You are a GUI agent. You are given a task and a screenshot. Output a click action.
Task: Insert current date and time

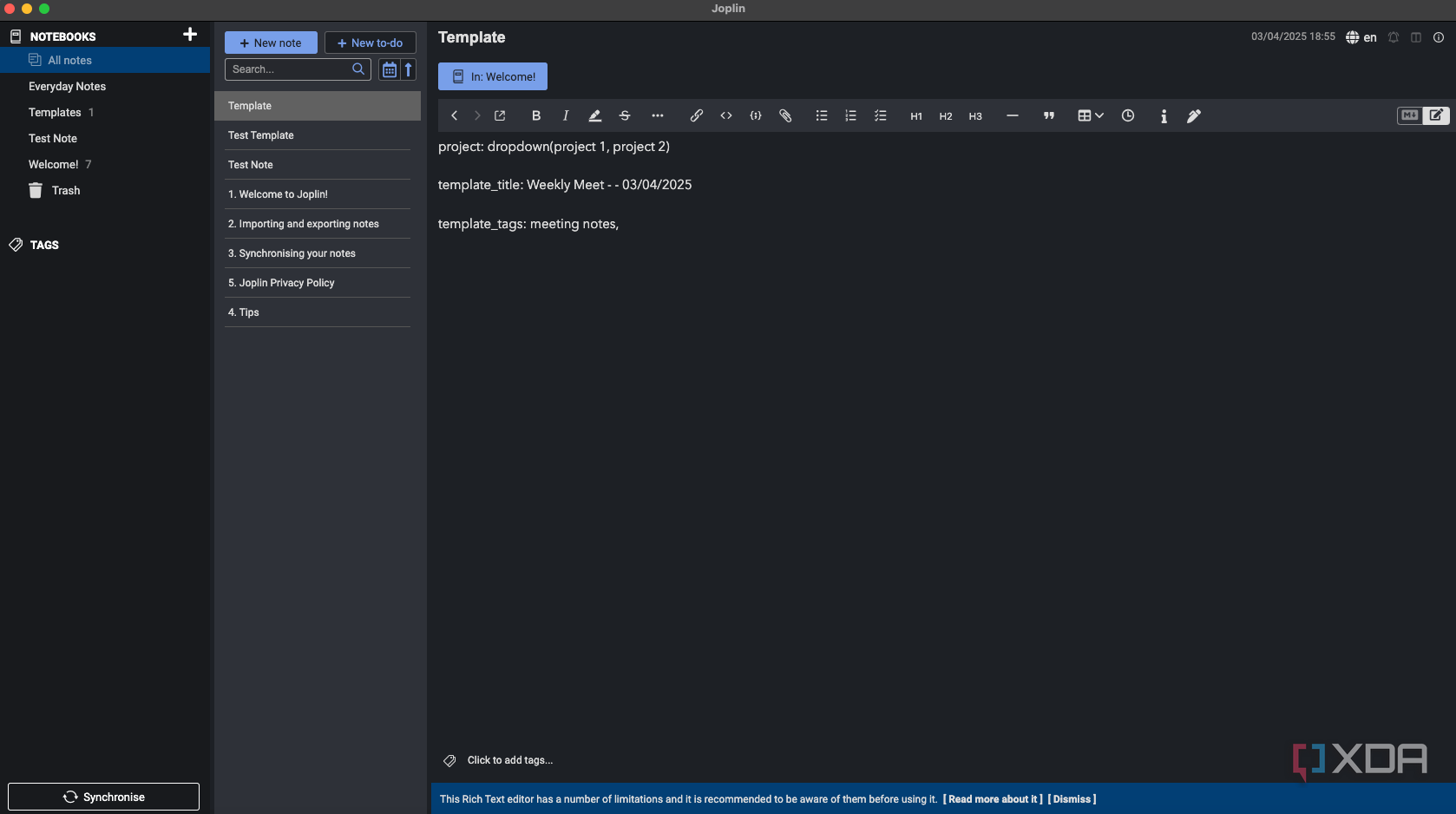[x=1128, y=115]
